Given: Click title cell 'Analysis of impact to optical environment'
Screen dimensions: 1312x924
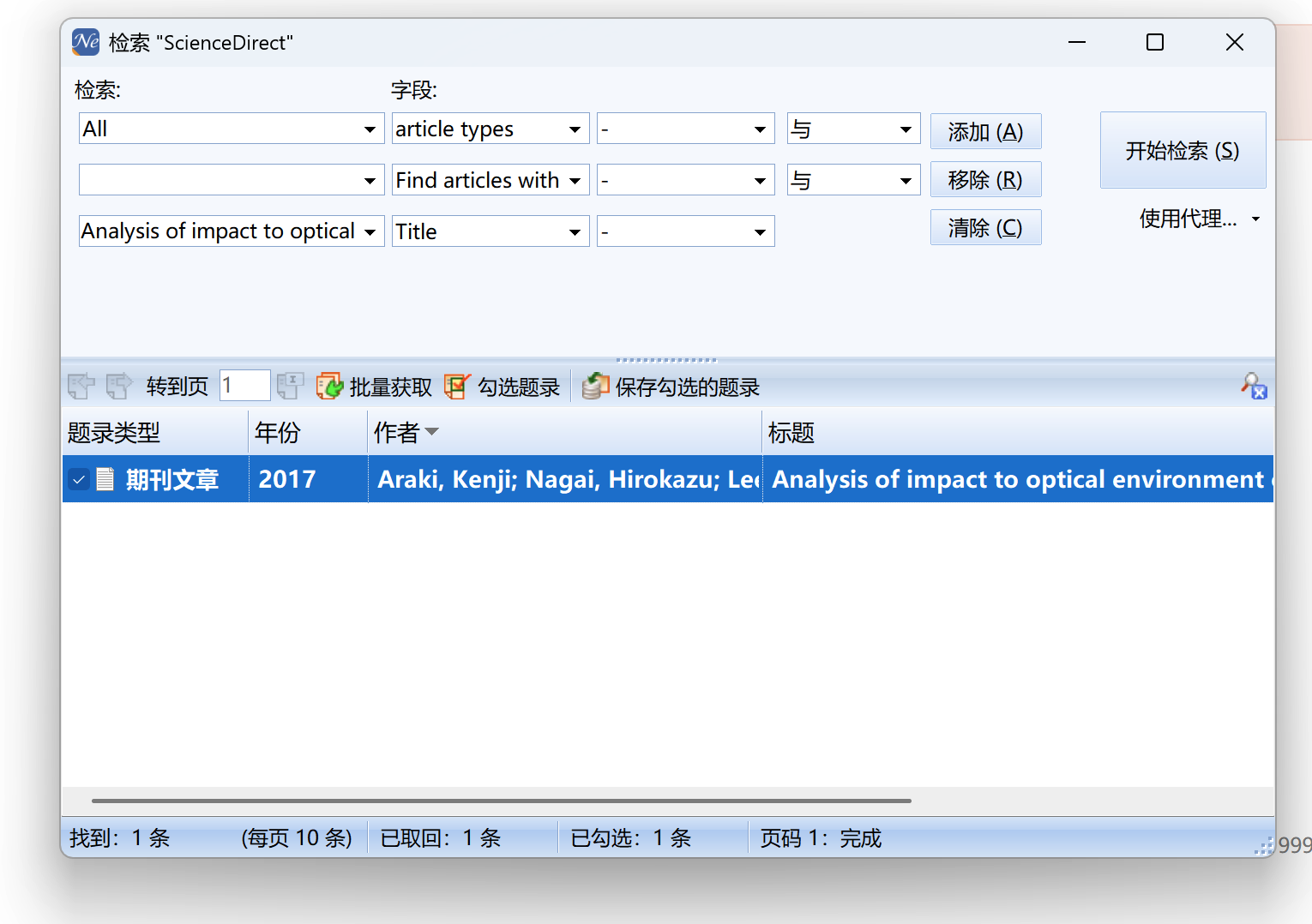Looking at the screenshot, I should (1018, 479).
